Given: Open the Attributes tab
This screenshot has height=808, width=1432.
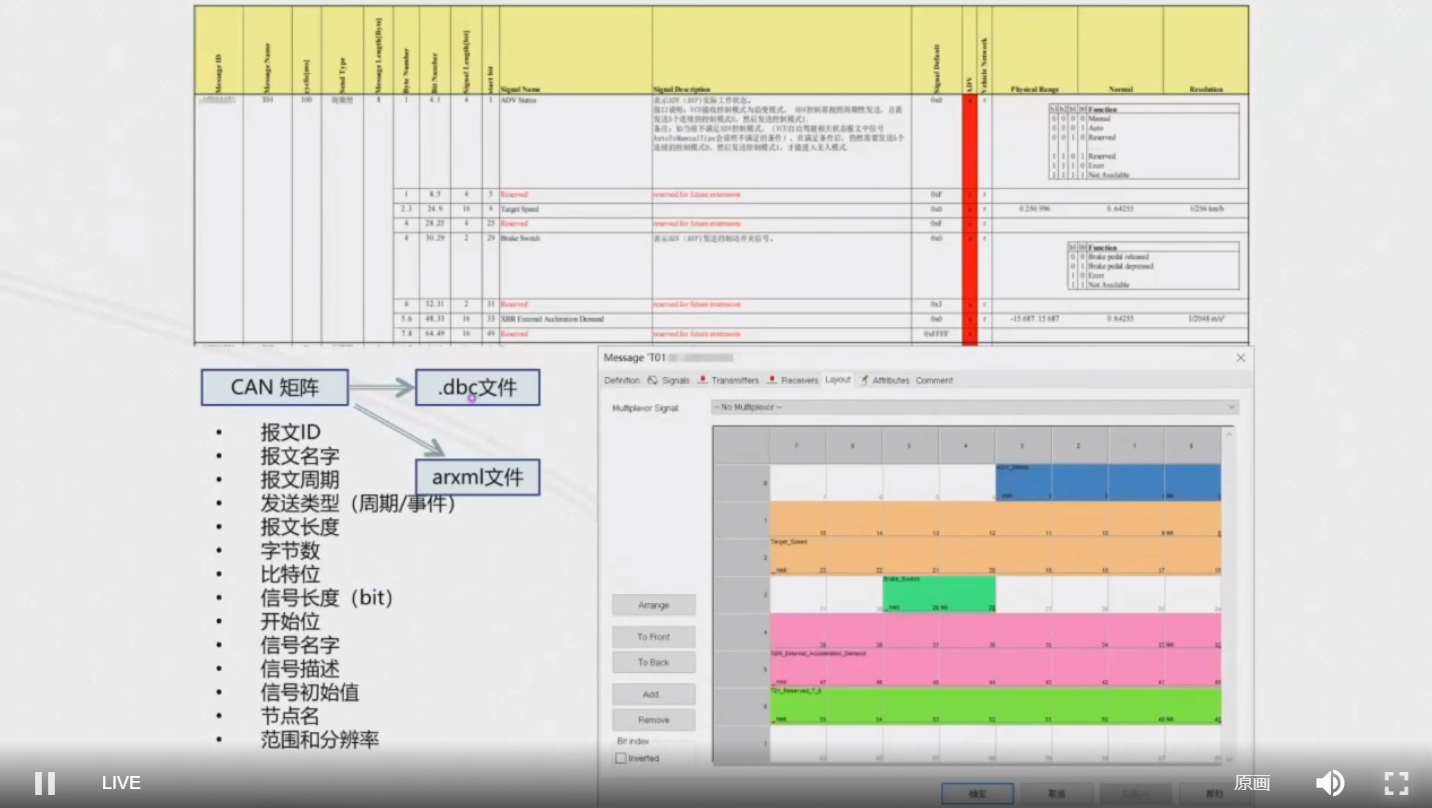Looking at the screenshot, I should [x=884, y=380].
